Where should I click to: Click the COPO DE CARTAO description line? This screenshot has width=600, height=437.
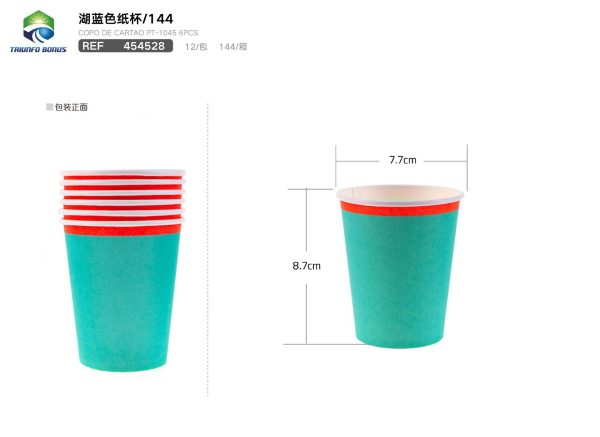138,33
